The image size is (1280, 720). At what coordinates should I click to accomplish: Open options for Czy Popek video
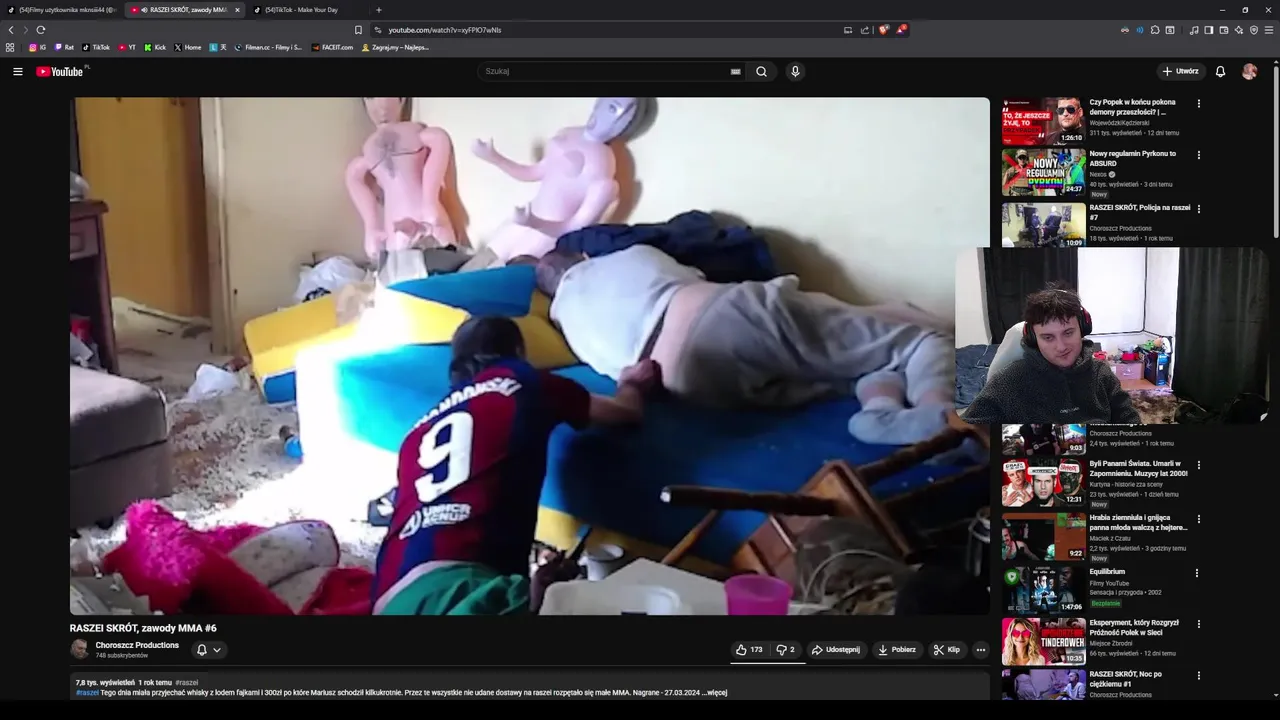tap(1198, 103)
